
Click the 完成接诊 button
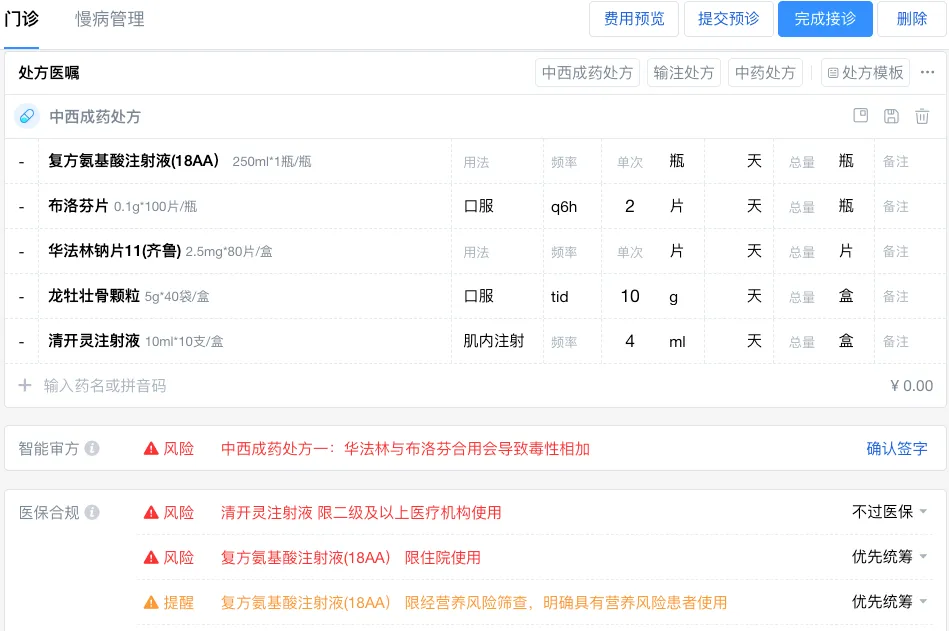pyautogui.click(x=825, y=19)
